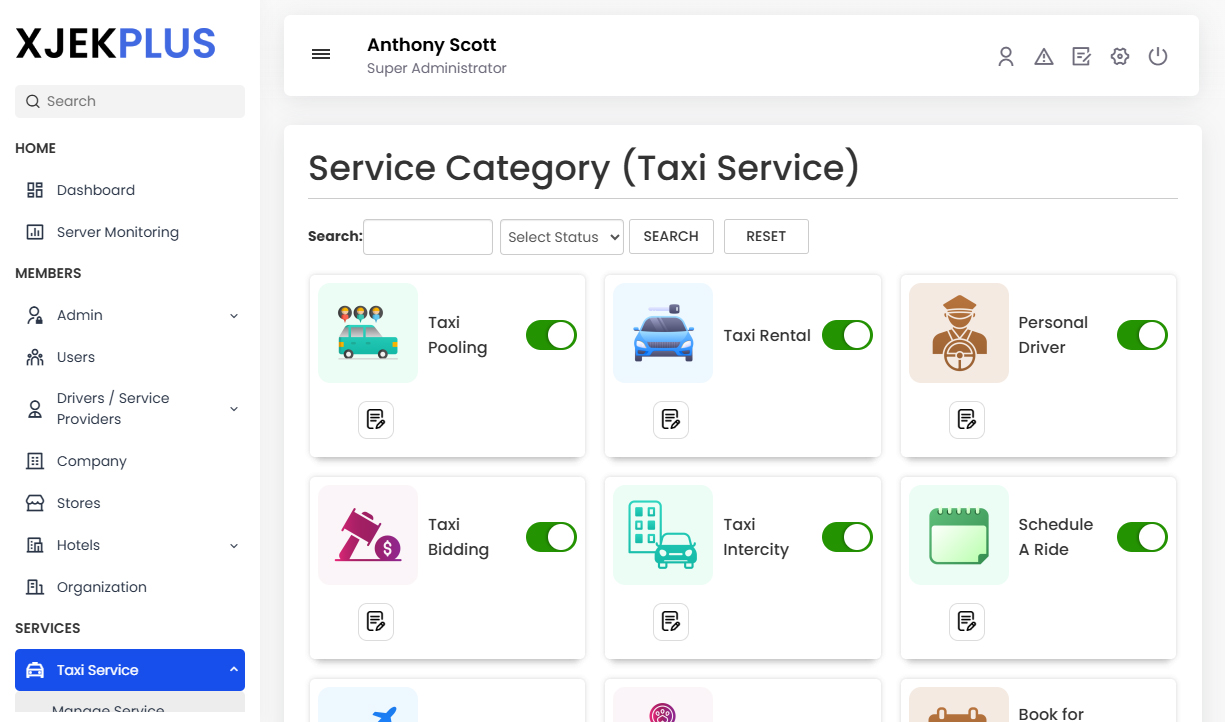Click the SEARCH button
Viewport: 1225px width, 722px height.
[671, 236]
